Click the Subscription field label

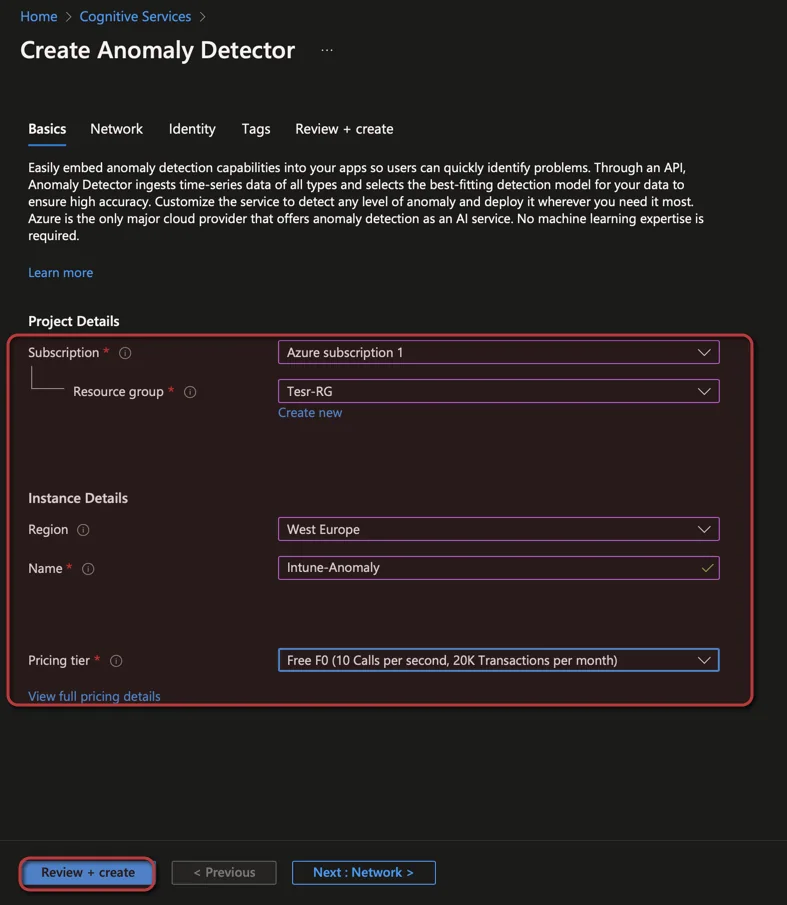63,353
